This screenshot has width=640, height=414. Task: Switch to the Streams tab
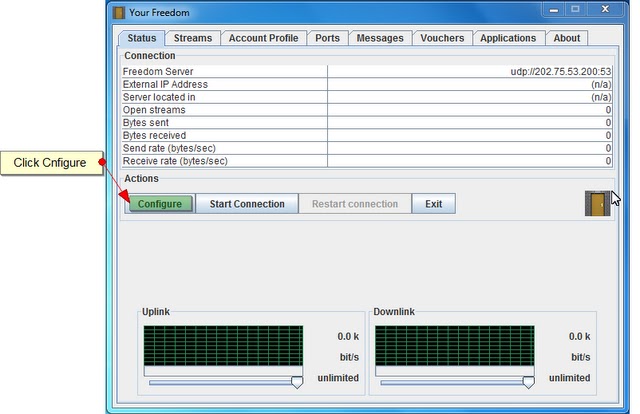(193, 38)
